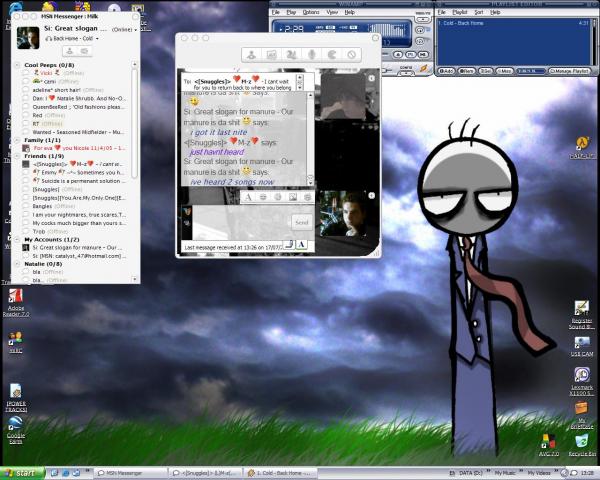600x480 pixels.
Task: Open Online status dropdown in Messenger
Action: 124,29
